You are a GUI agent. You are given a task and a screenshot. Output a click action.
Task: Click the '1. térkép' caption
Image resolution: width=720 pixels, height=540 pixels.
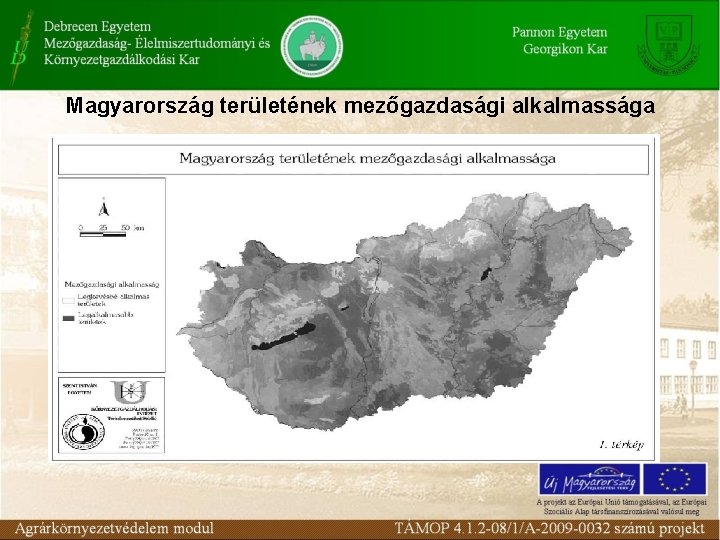(x=622, y=444)
